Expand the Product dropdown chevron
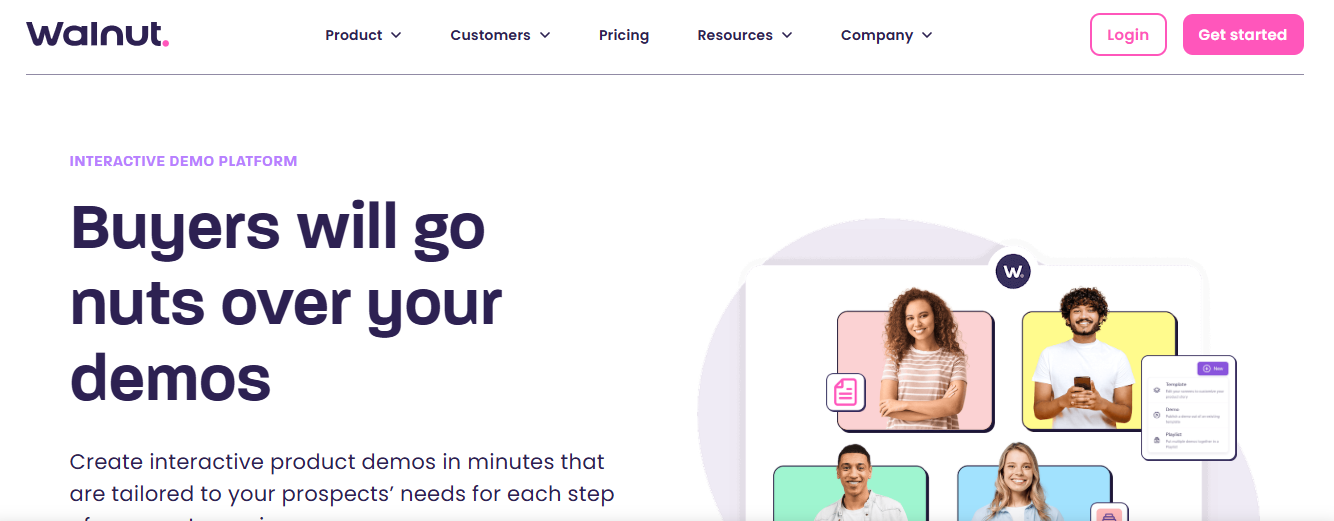Screen dimensions: 1334x521 pos(396,35)
